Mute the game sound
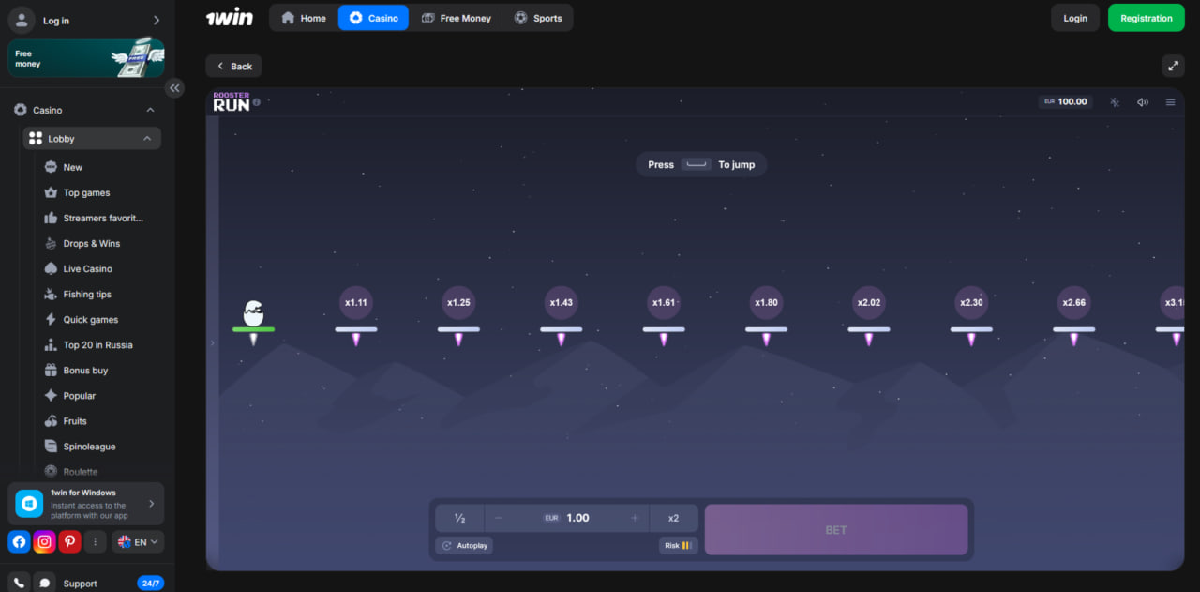 coord(1142,102)
